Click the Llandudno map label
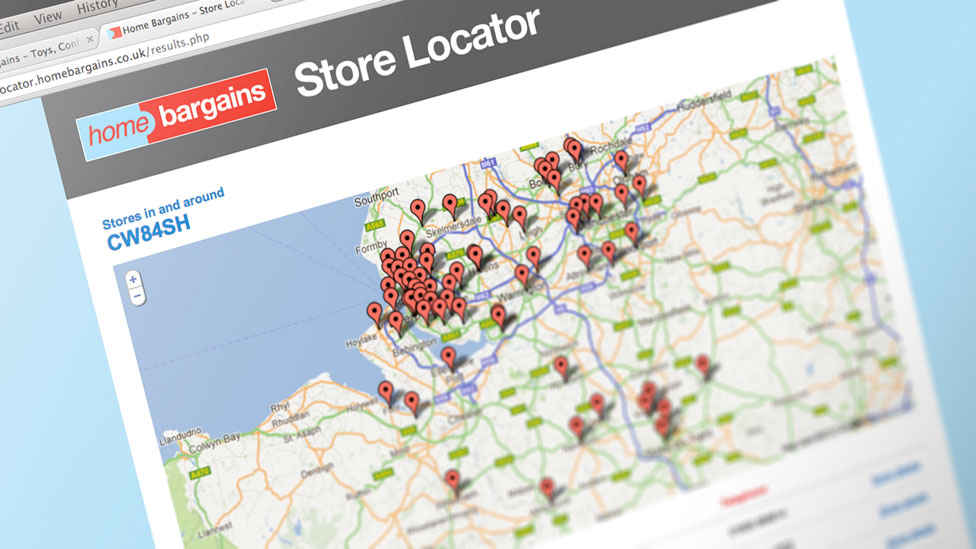Viewport: 976px width, 549px height. point(180,436)
